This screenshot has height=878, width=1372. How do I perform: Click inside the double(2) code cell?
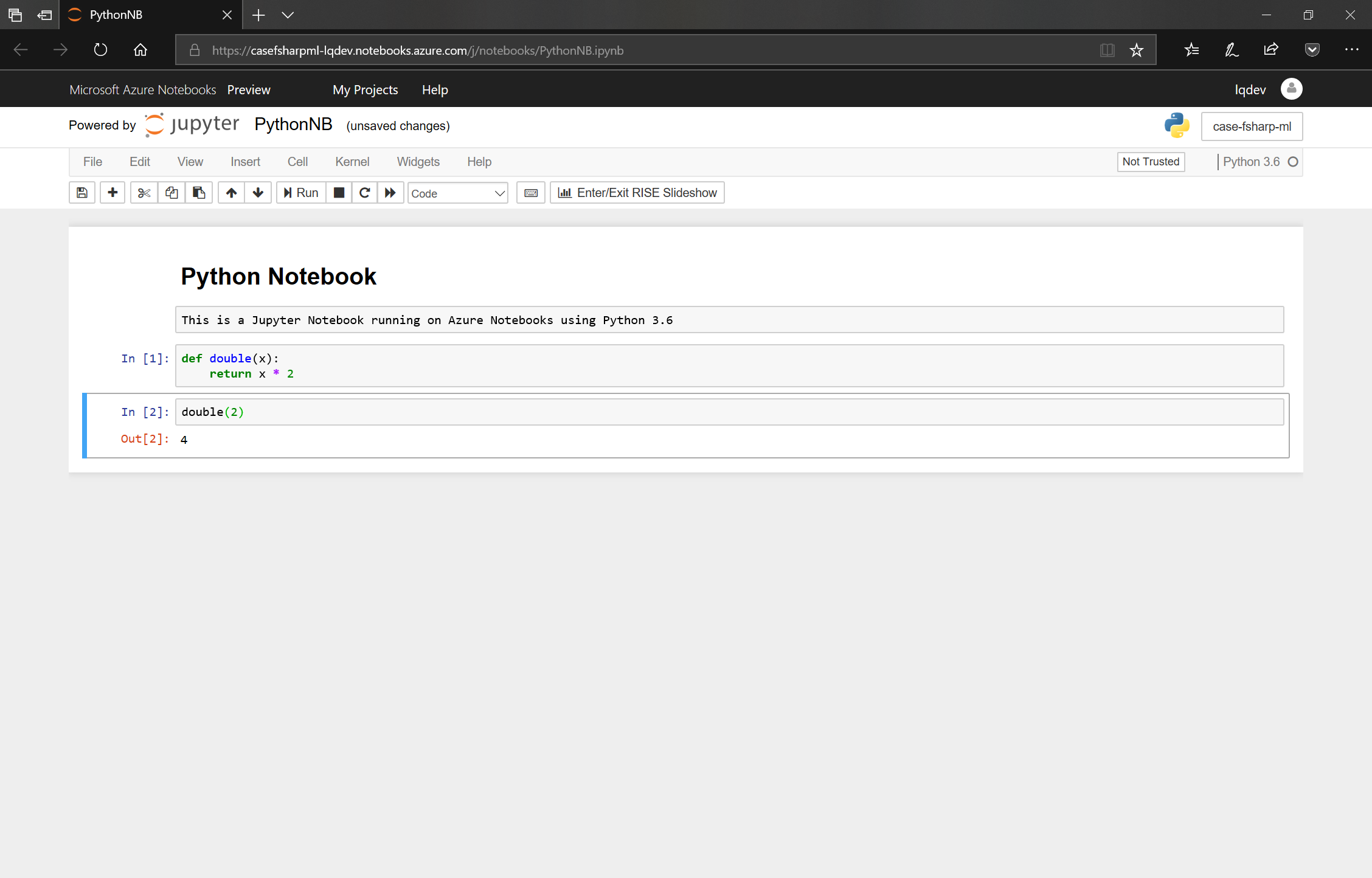(x=729, y=412)
